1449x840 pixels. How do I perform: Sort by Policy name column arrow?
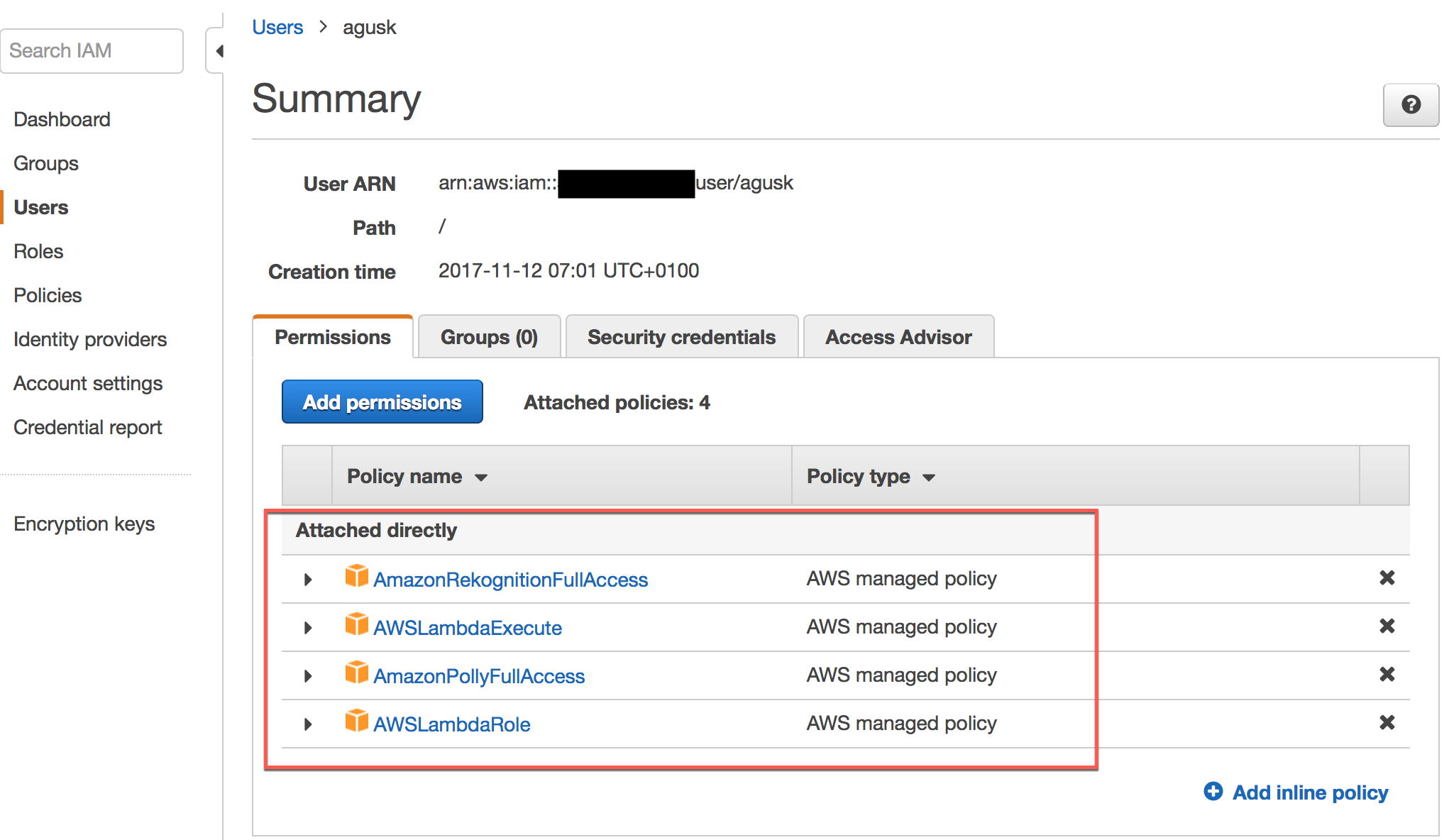point(481,477)
